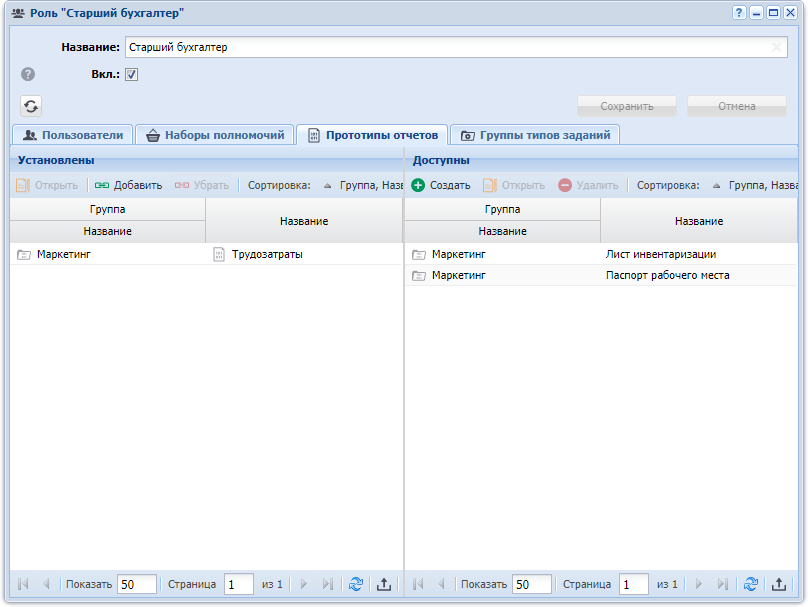Toggle the Вкл. checkbox
This screenshot has width=808, height=607.
click(x=131, y=74)
